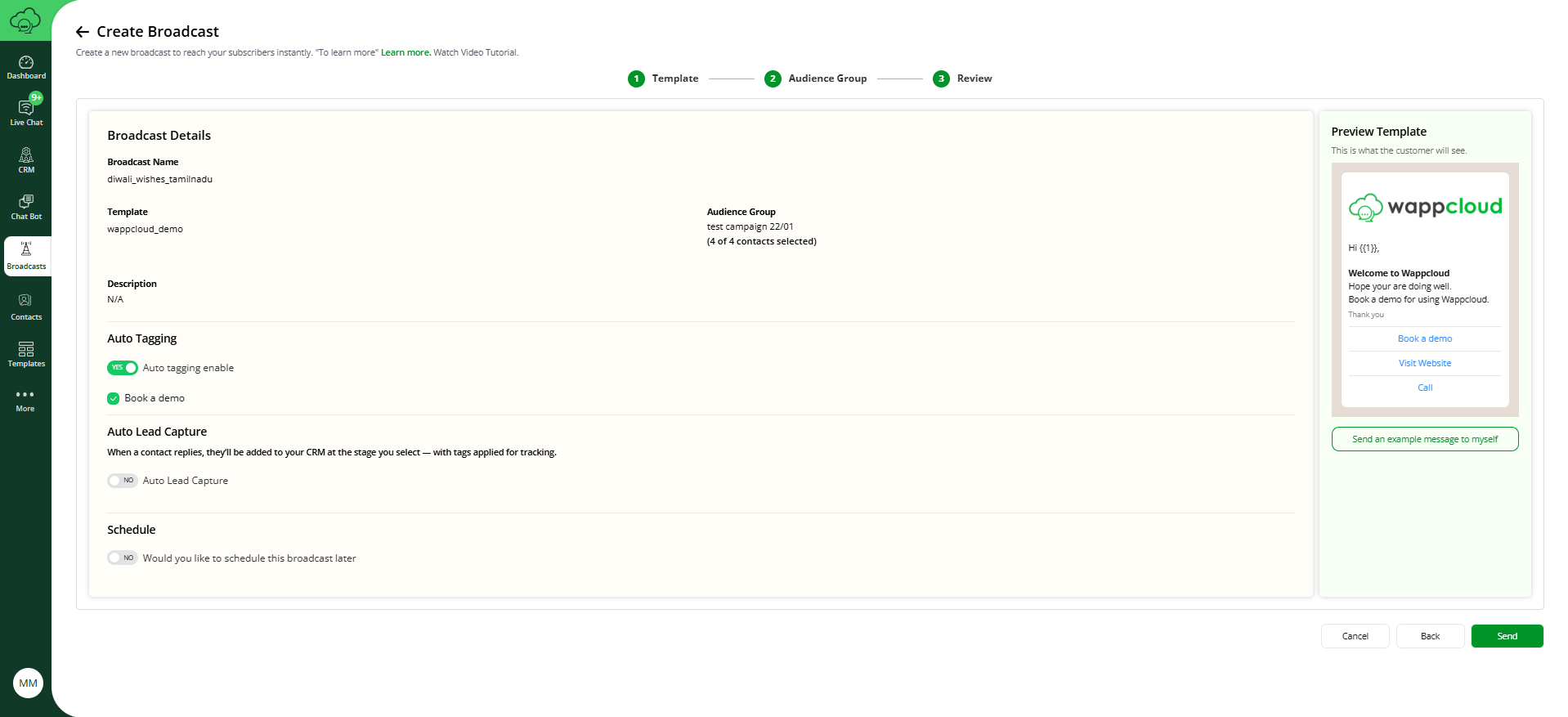Click the Learn more link
This screenshot has width=1568, height=717.
(x=405, y=52)
